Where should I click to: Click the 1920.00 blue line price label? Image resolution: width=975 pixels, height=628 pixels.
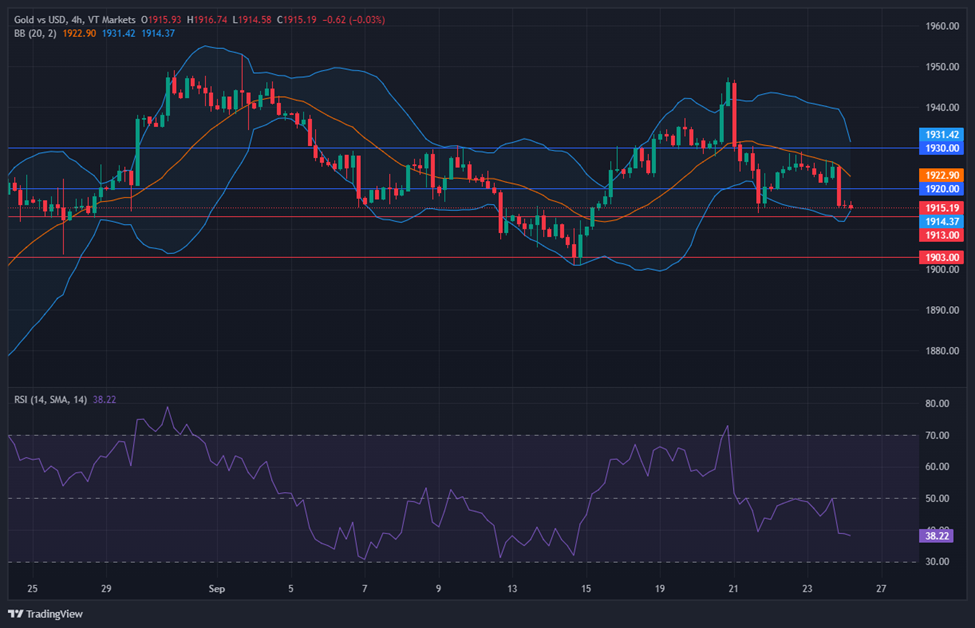(941, 189)
